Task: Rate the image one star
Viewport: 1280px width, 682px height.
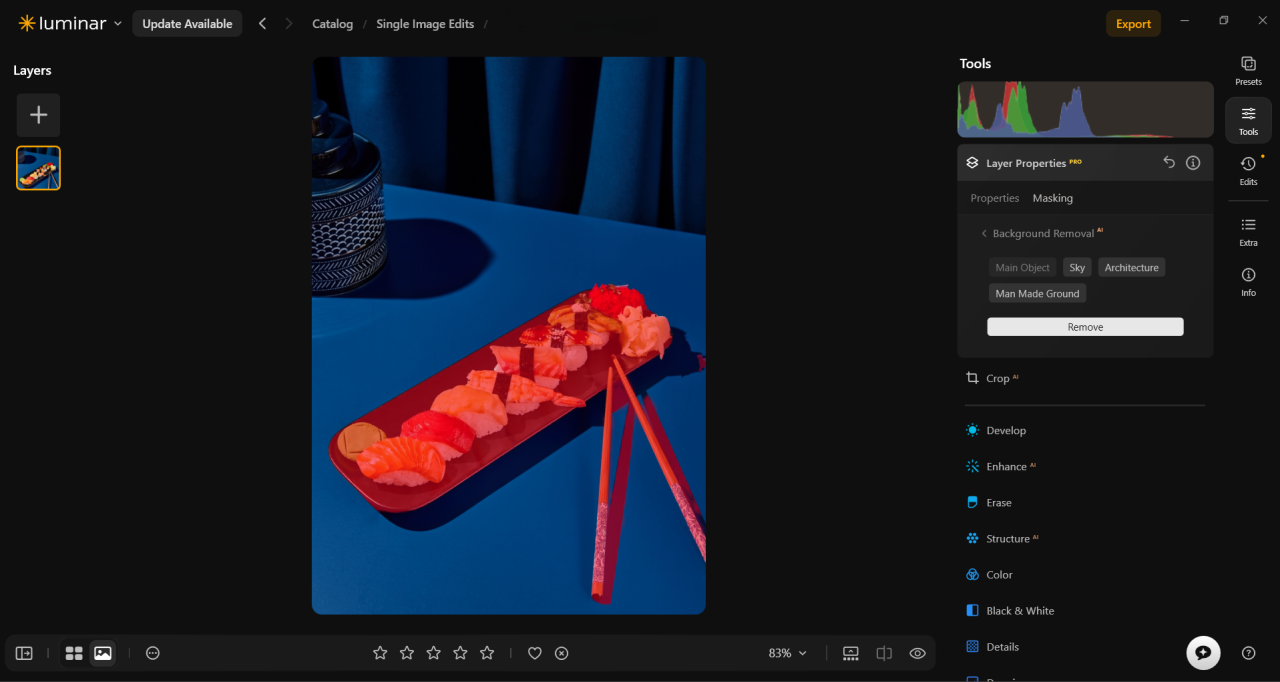Action: (x=380, y=653)
